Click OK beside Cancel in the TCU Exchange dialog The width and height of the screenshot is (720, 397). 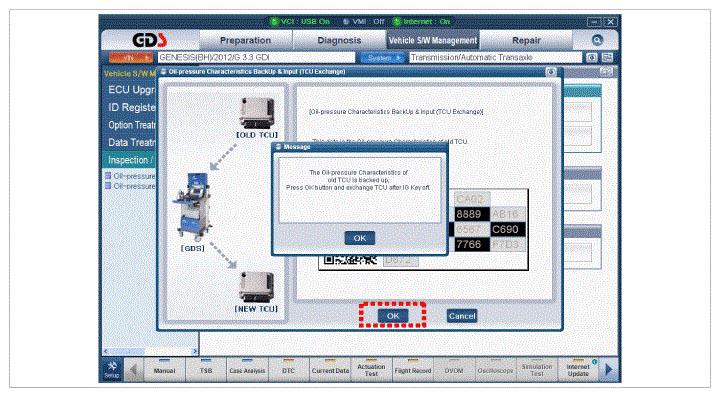[x=393, y=316]
